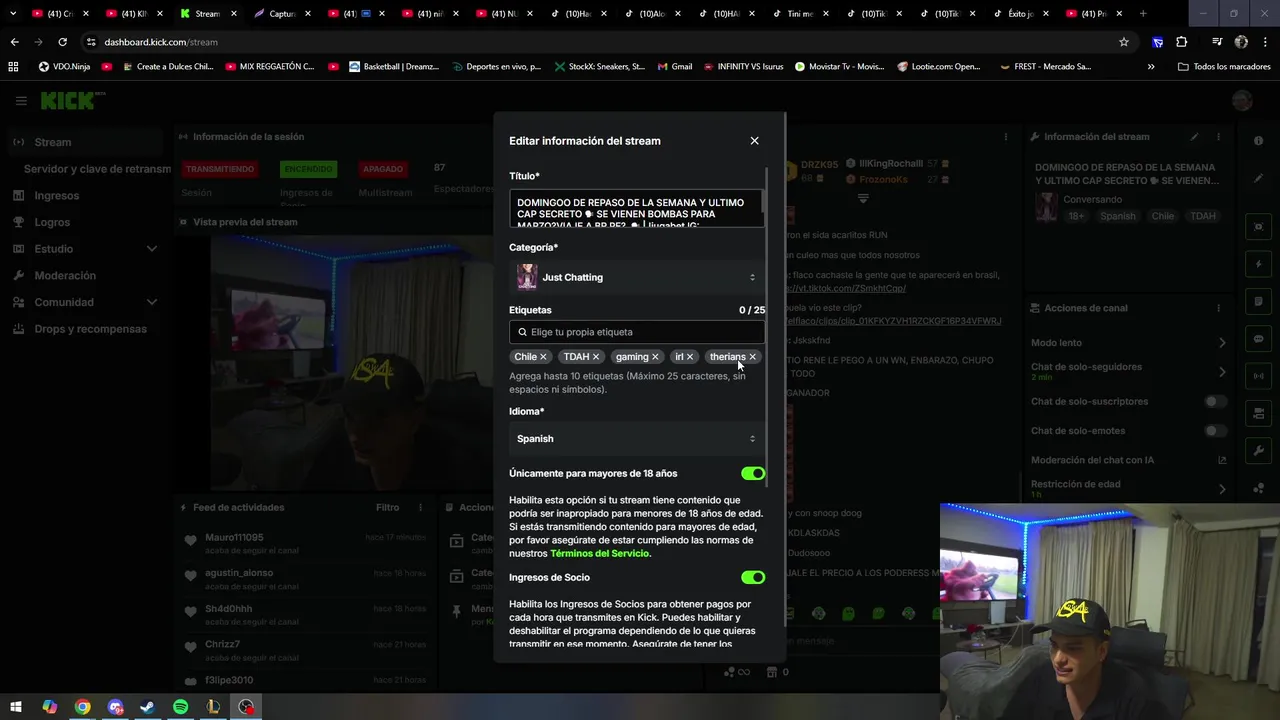The height and width of the screenshot is (720, 1280).
Task: Click the screen capture icon in right sidebar
Action: (x=1258, y=227)
